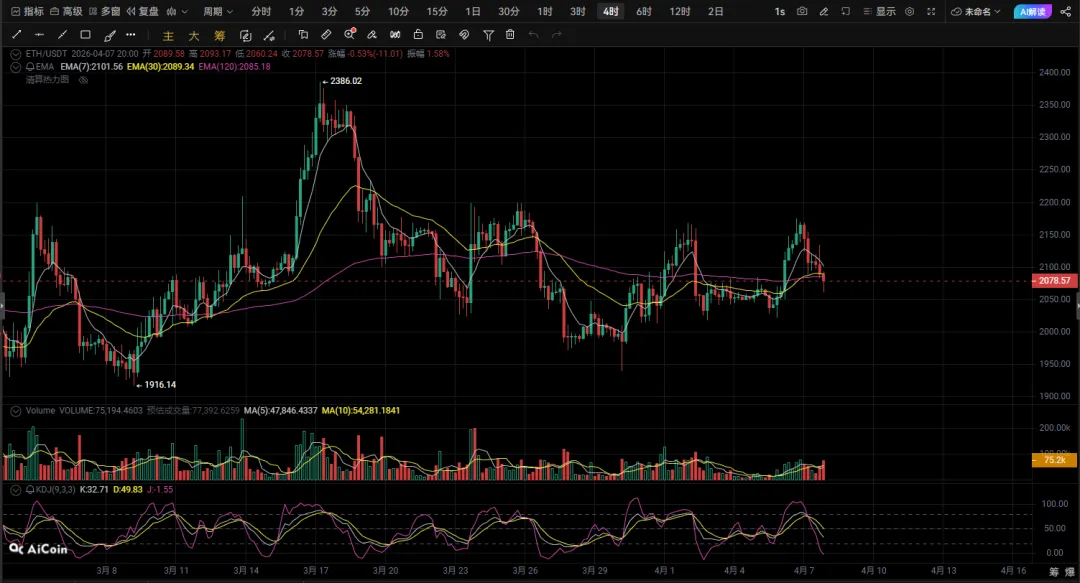Delete drawings with the trash icon
Screen dimensions: 1080x583
pyautogui.click(x=510, y=34)
